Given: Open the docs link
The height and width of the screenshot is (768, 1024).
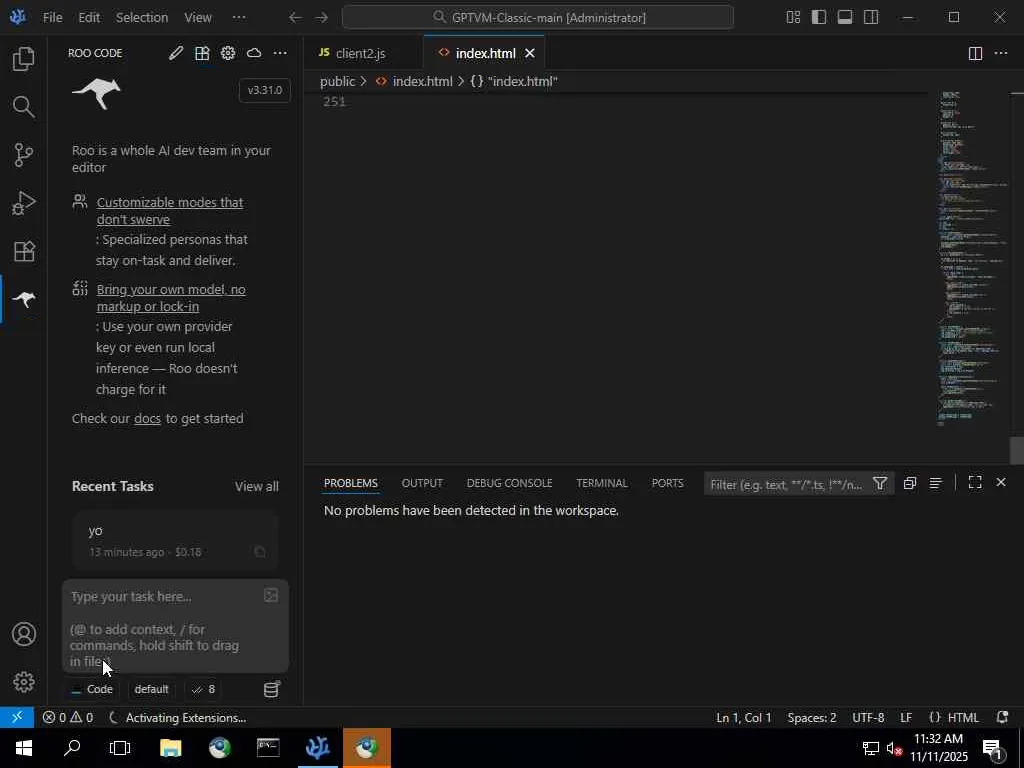Looking at the screenshot, I should pos(147,419).
